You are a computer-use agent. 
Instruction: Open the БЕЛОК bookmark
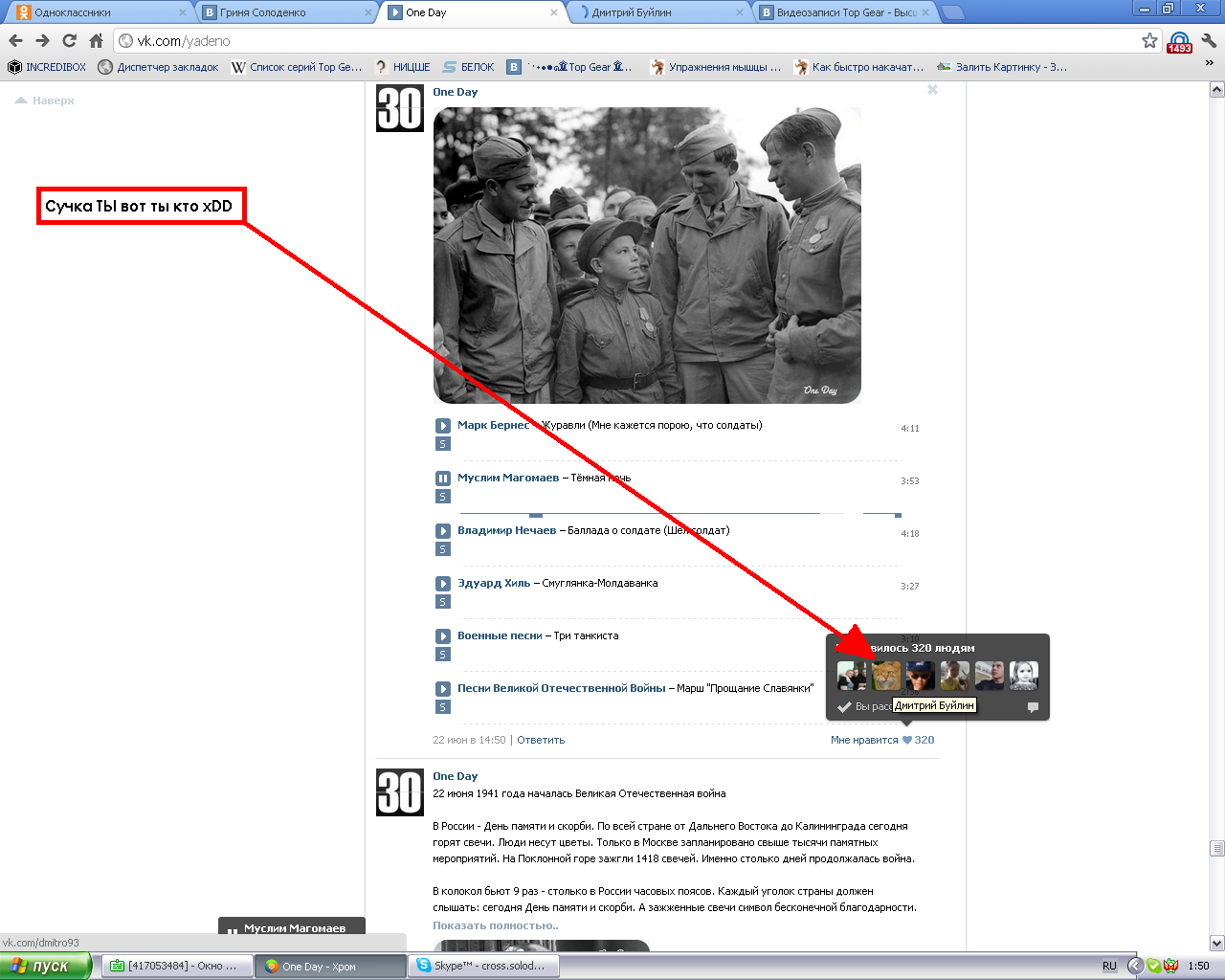469,67
